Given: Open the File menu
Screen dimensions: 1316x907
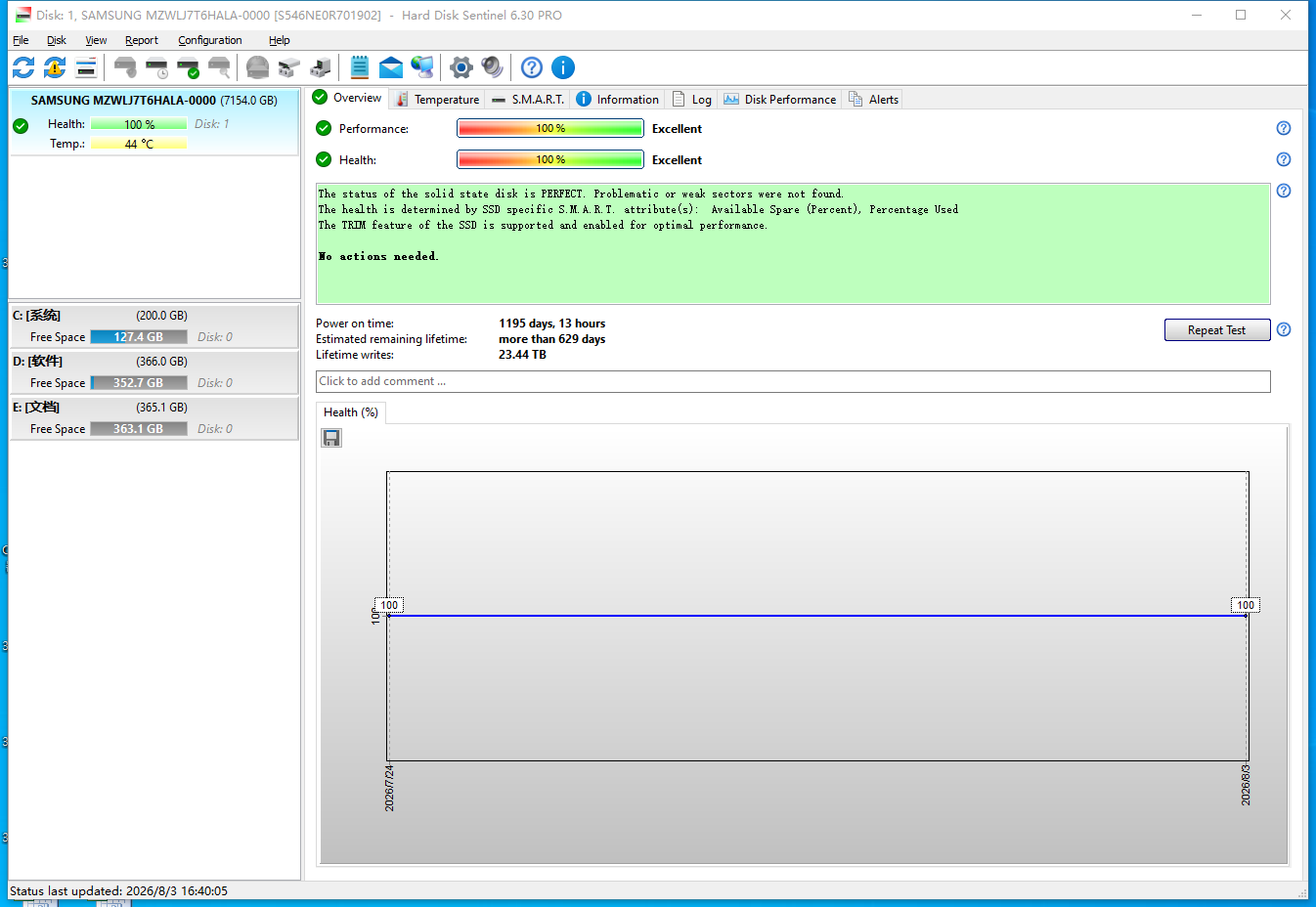Looking at the screenshot, I should pyautogui.click(x=21, y=40).
